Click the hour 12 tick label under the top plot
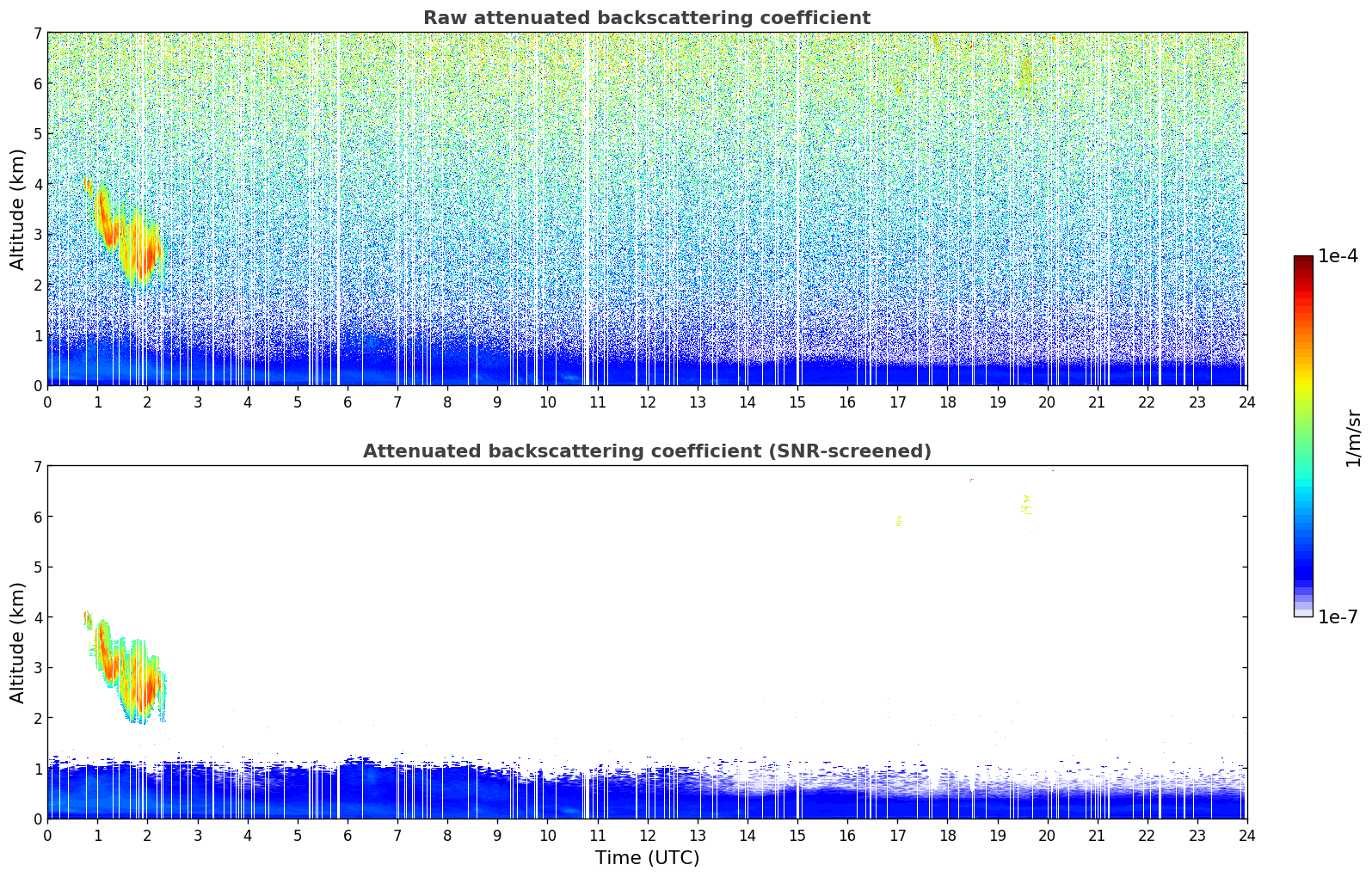 pos(647,402)
